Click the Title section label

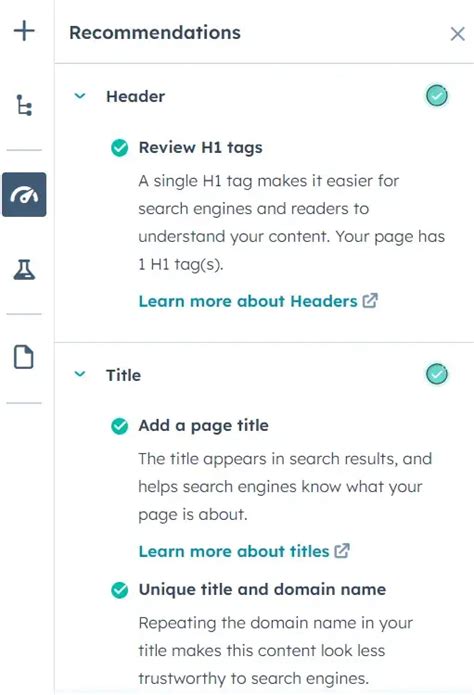click(x=123, y=375)
